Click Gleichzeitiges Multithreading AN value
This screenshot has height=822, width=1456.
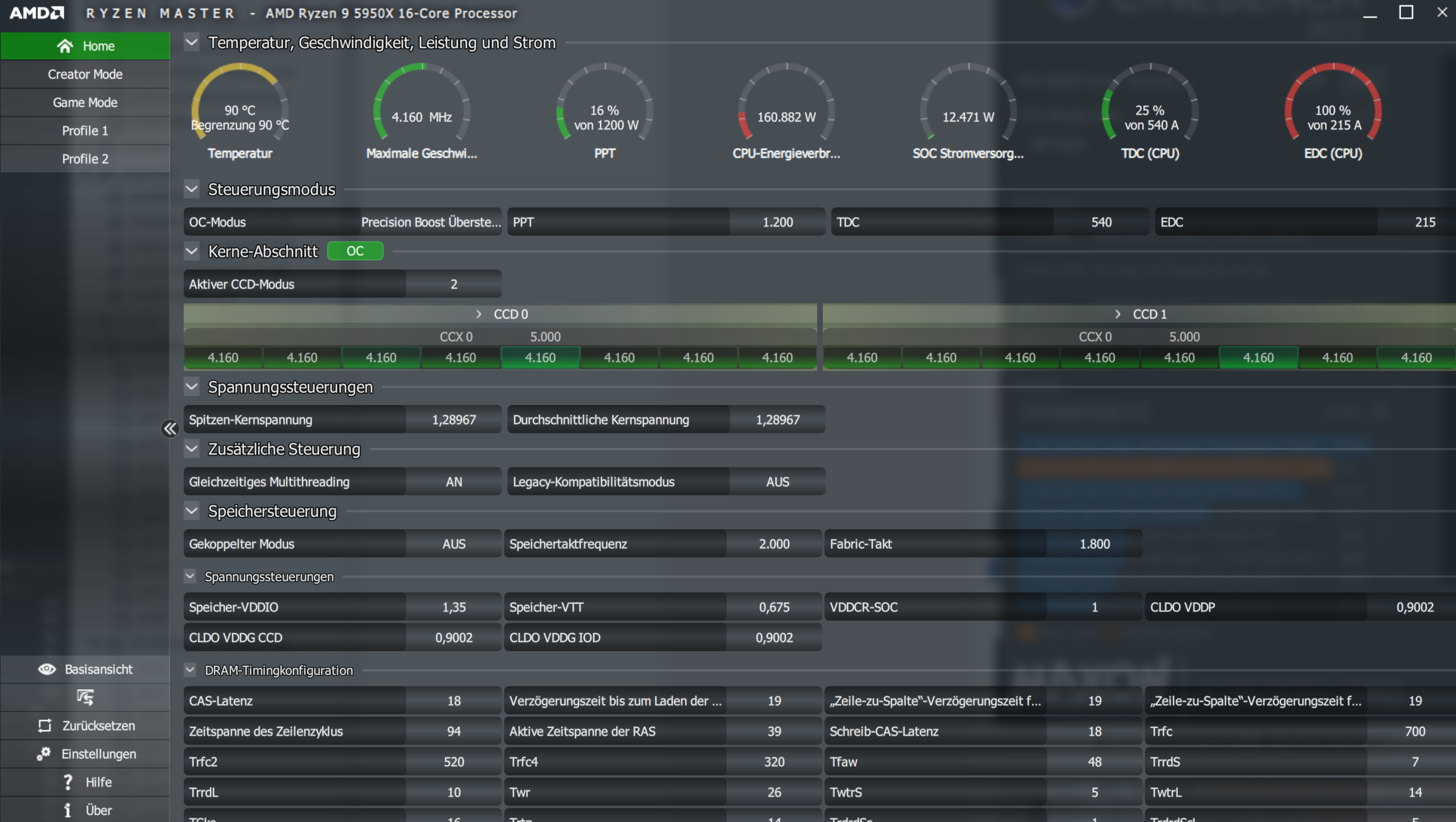[x=454, y=482]
